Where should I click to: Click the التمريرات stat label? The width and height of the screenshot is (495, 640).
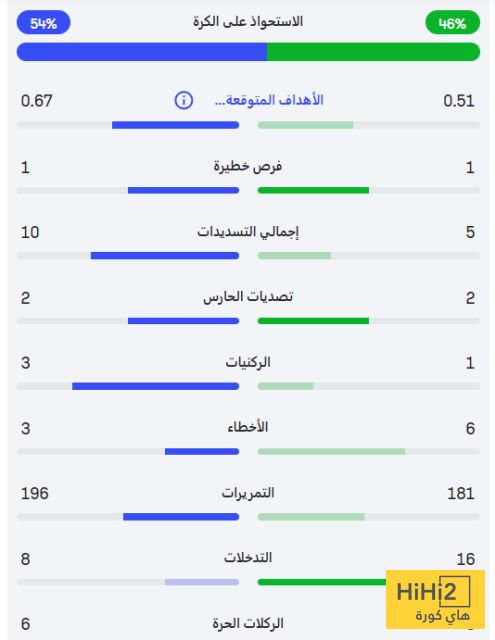point(248,493)
